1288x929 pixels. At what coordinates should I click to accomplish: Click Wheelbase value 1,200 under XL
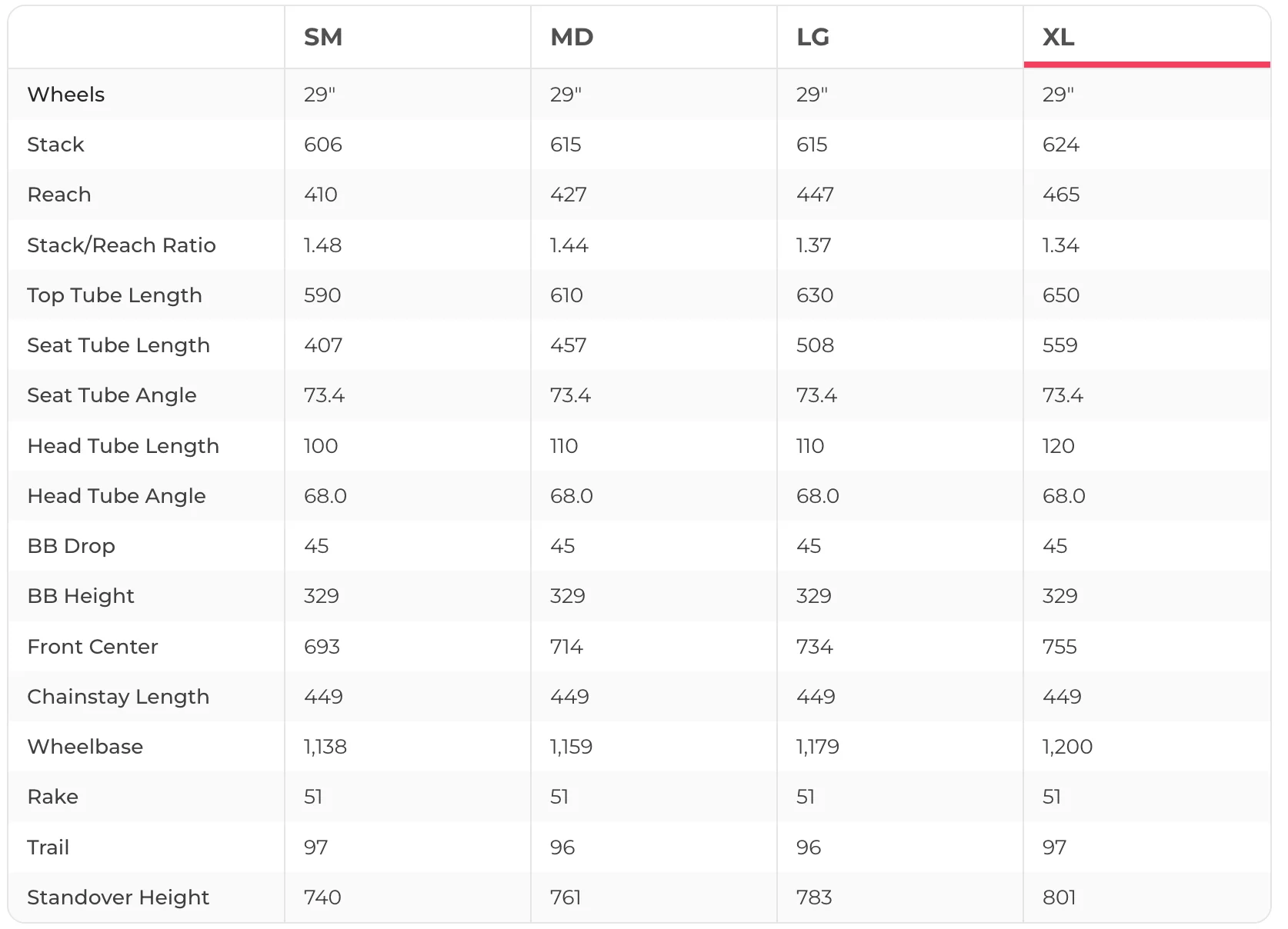pos(1067,747)
